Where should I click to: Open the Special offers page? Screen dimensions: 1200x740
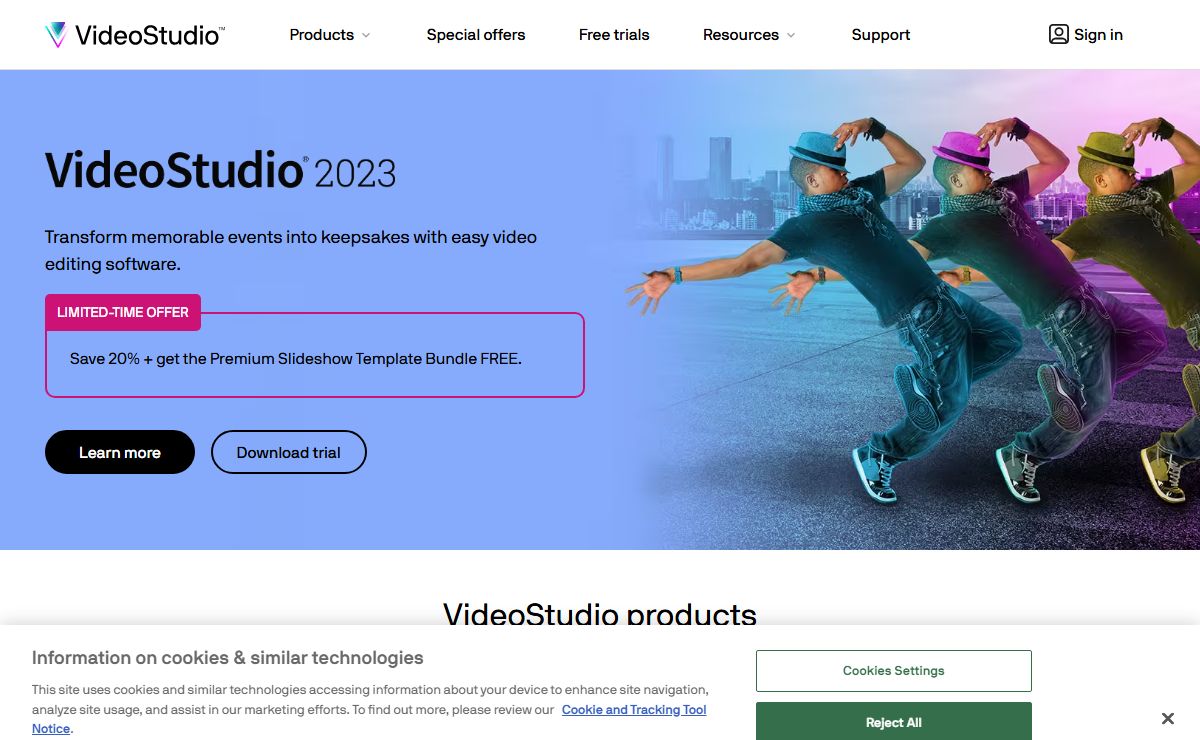click(476, 35)
